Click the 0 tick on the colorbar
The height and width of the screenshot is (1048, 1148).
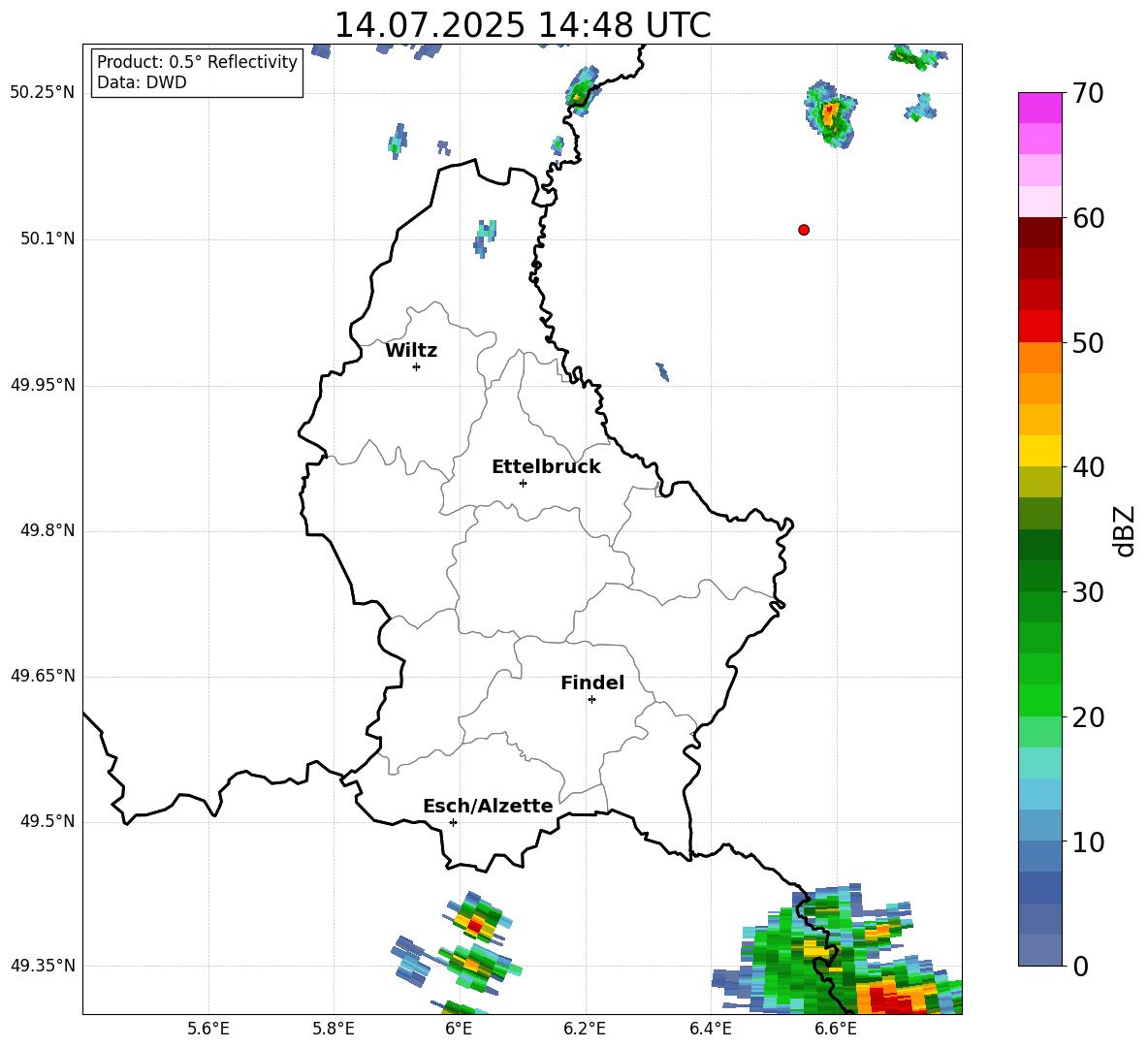click(1080, 966)
